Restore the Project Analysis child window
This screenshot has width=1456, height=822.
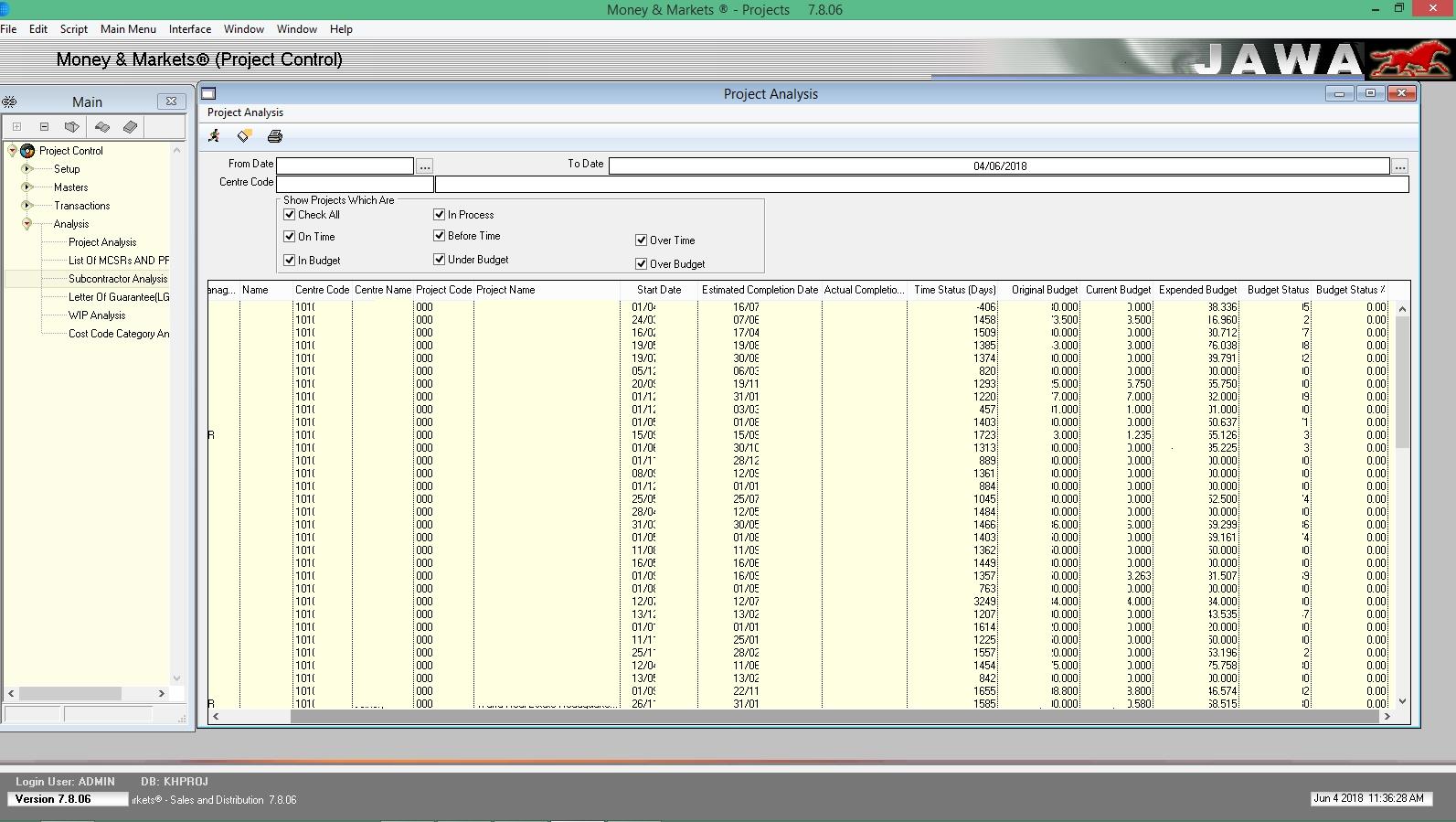[1370, 93]
